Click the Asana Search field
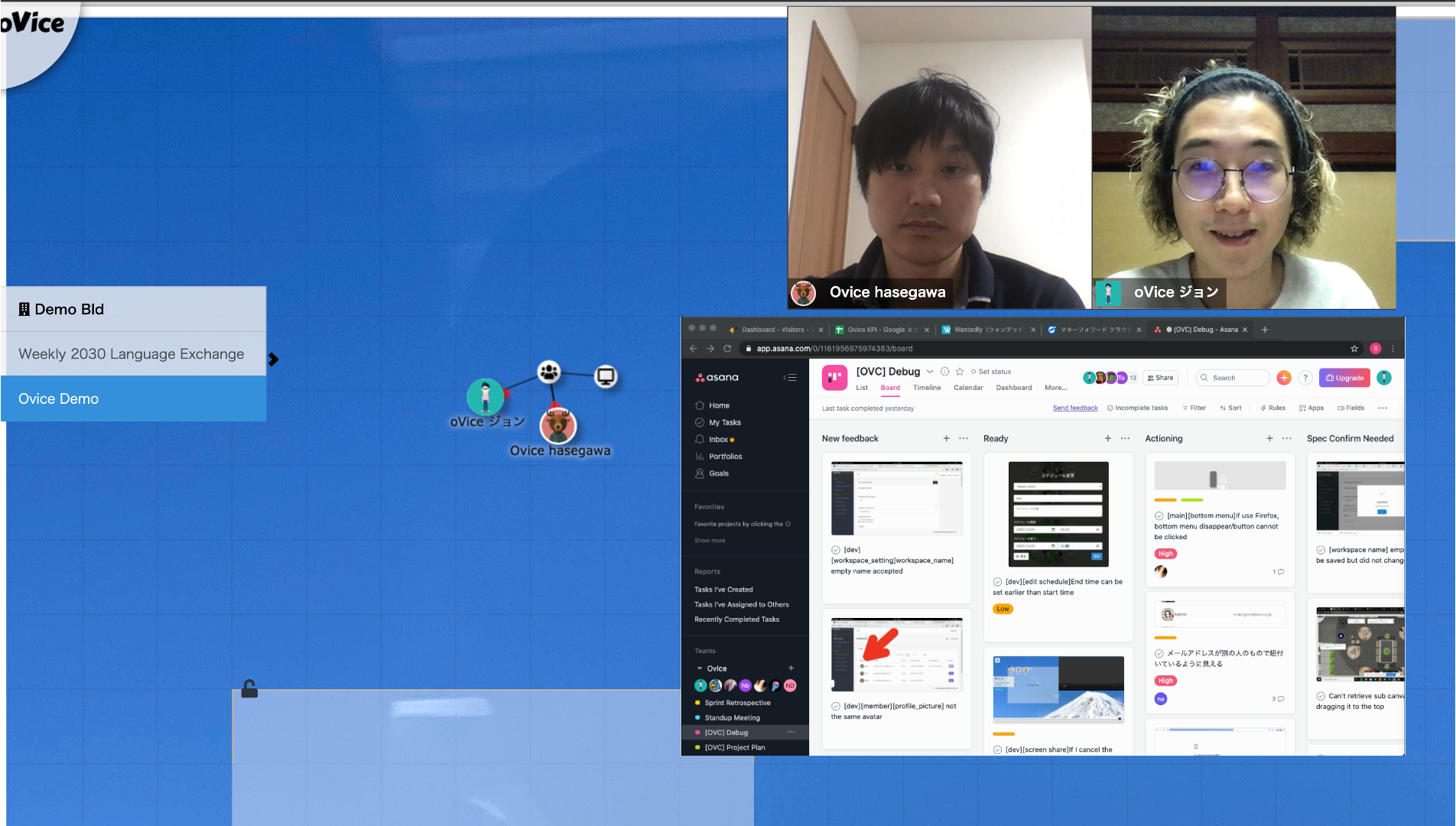Viewport: 1456px width, 826px height. (x=1233, y=378)
